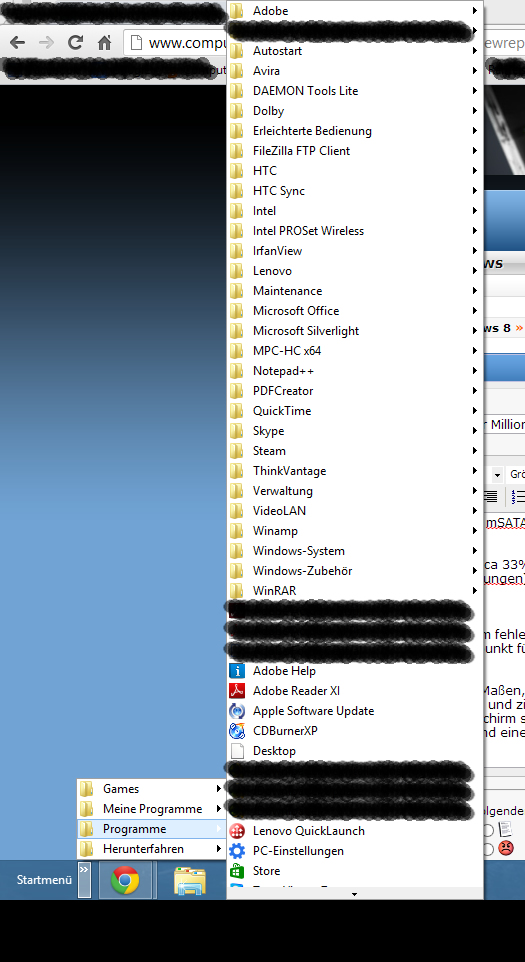Select the Intel entry
The width and height of the screenshot is (525, 962).
[x=355, y=210]
